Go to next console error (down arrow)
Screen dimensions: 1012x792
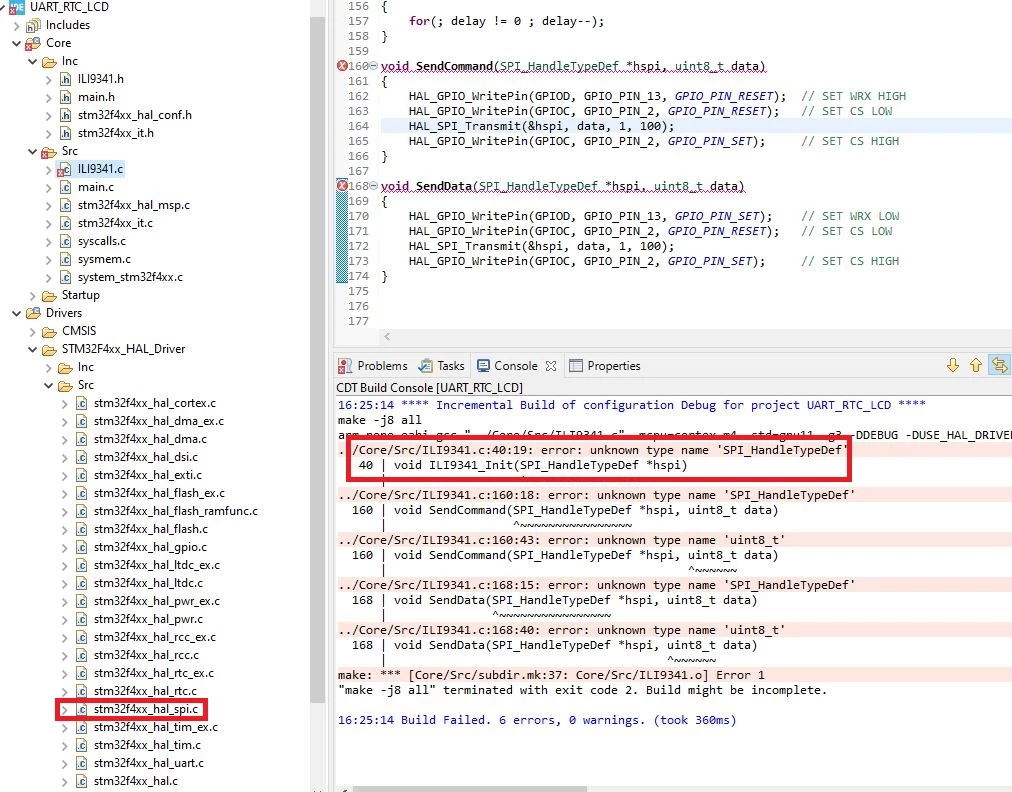click(x=953, y=365)
